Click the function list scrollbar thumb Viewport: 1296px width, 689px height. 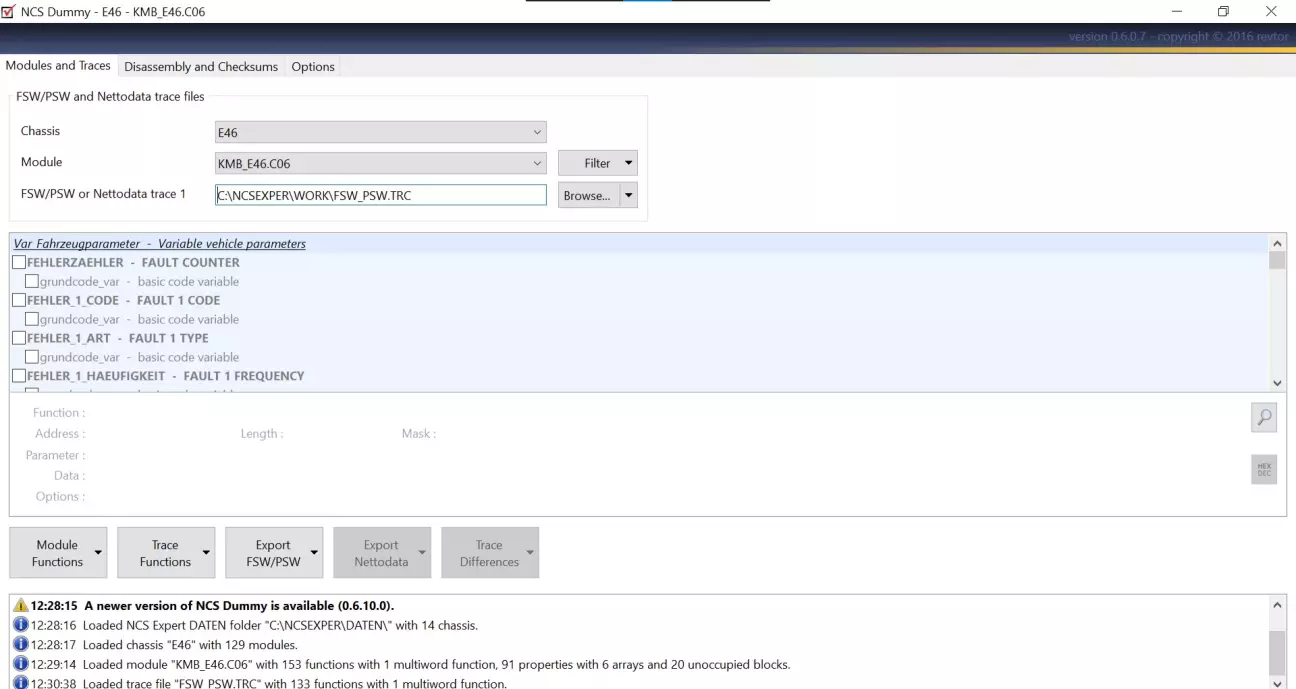(x=1277, y=261)
